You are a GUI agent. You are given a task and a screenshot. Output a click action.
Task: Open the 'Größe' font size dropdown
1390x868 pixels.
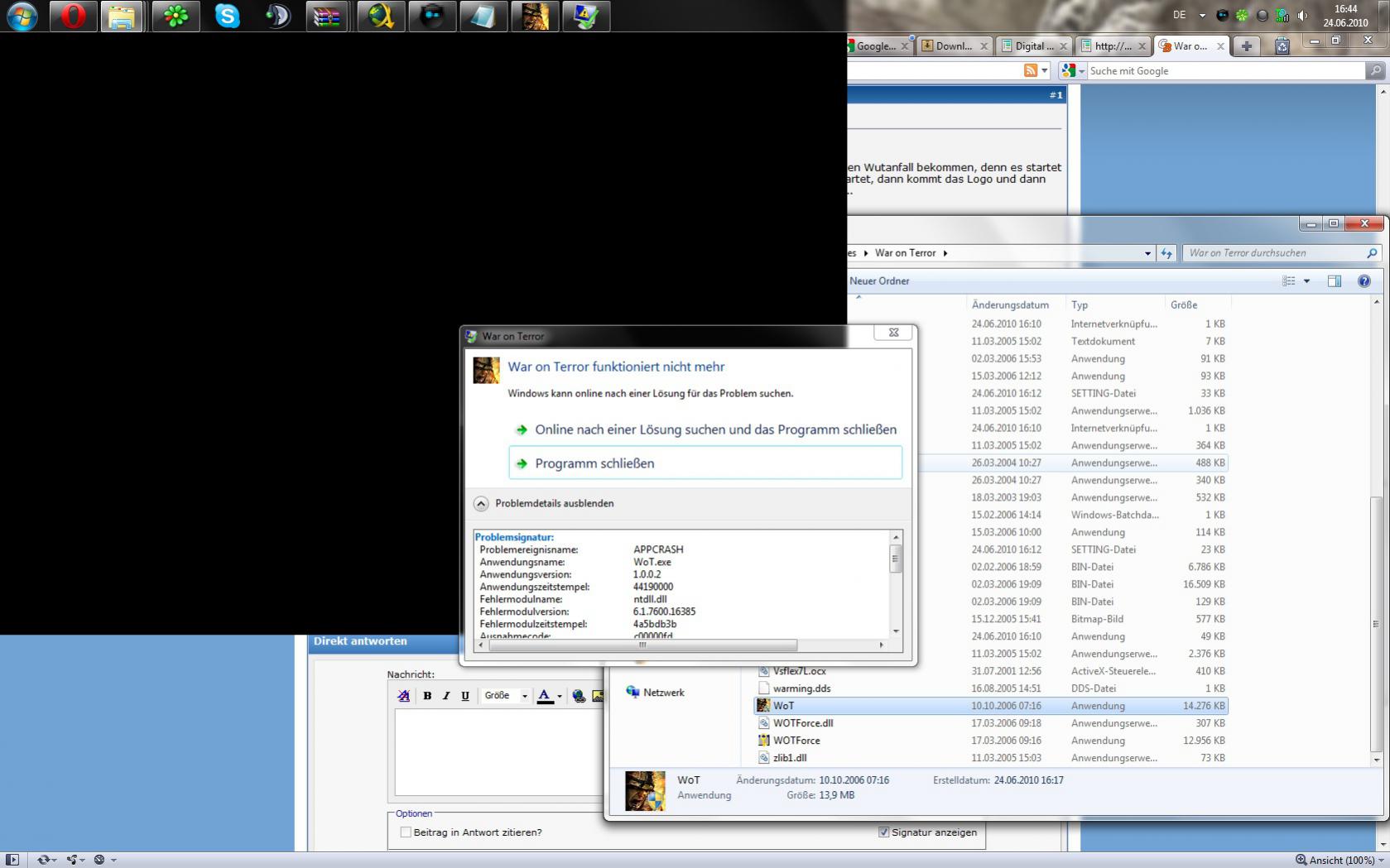[x=506, y=696]
